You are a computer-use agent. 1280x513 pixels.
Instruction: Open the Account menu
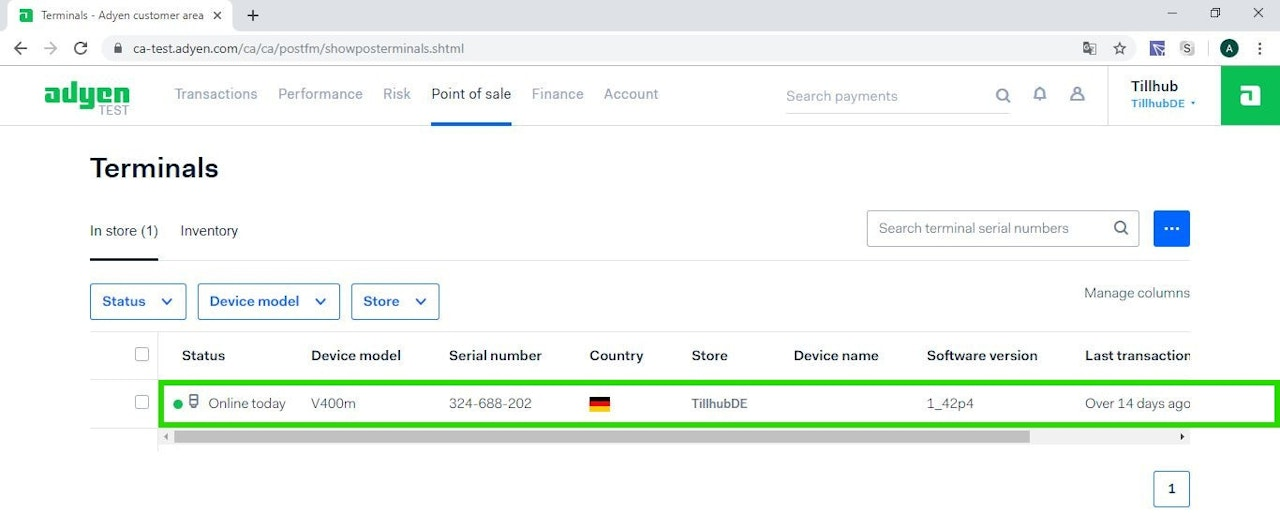[x=631, y=94]
